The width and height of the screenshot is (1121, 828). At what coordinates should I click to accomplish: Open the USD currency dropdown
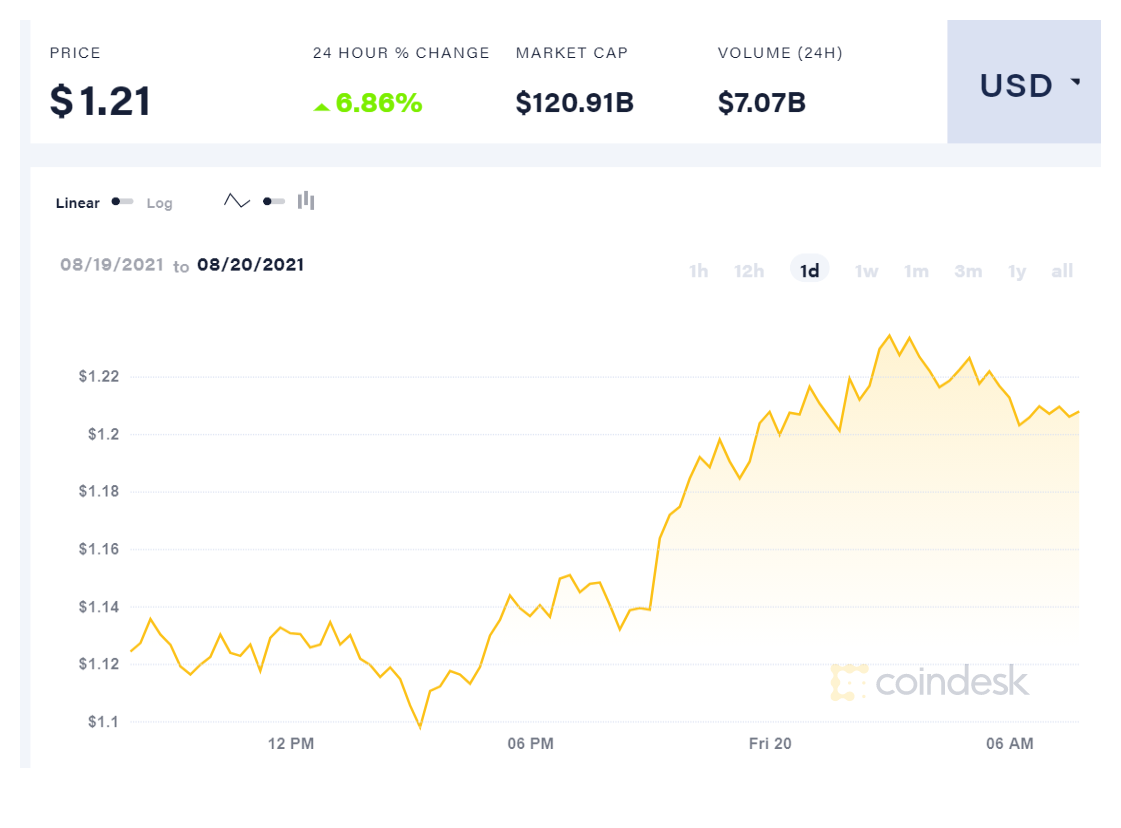1023,86
